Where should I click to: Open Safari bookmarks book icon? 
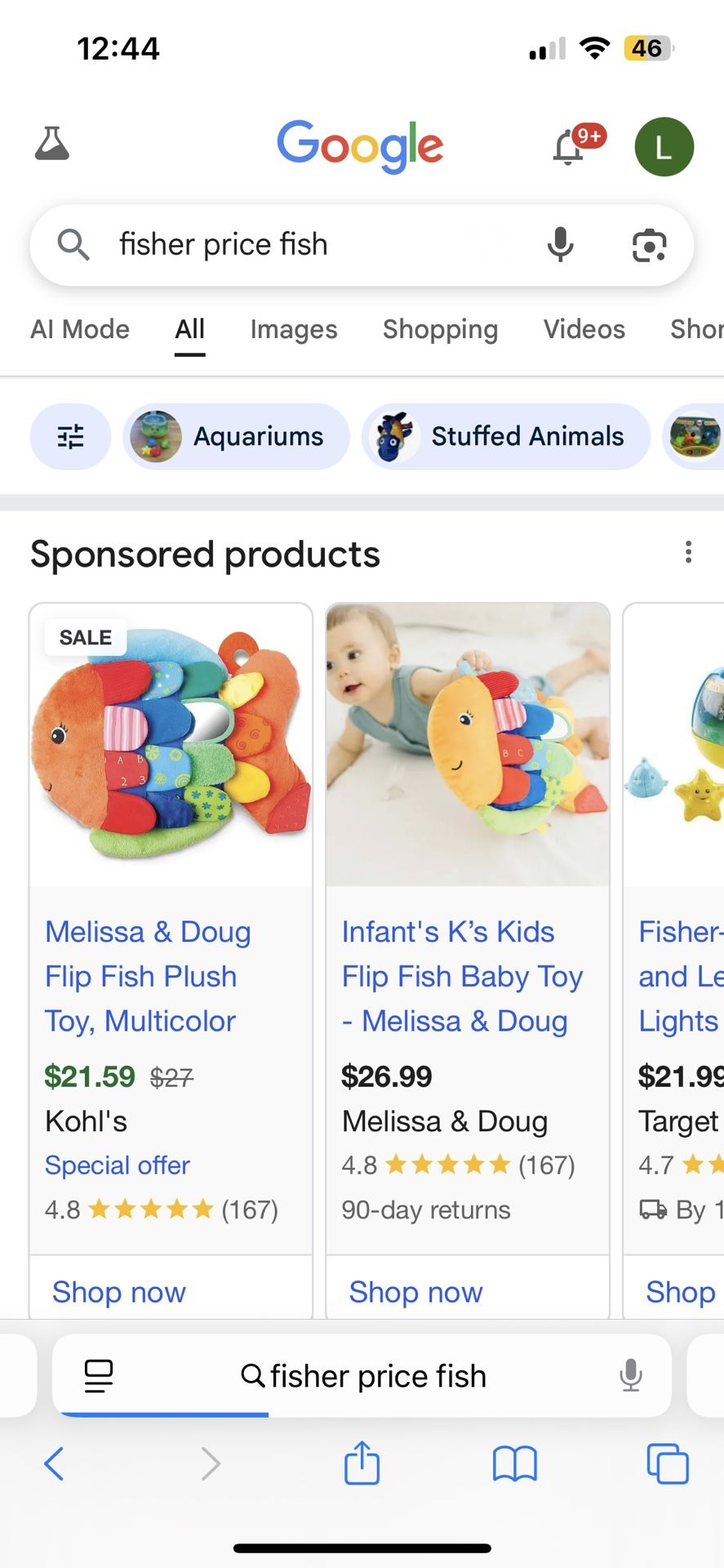[x=514, y=1463]
